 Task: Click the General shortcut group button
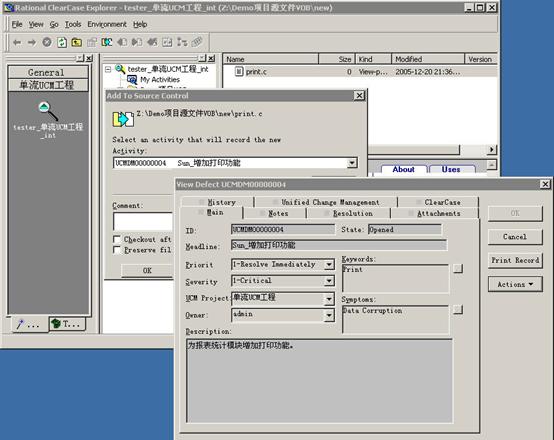click(48, 72)
